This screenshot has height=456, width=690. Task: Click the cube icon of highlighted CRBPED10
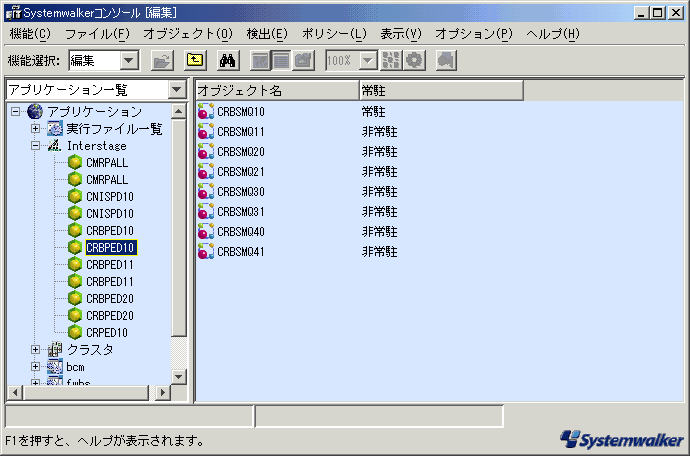pyautogui.click(x=75, y=247)
